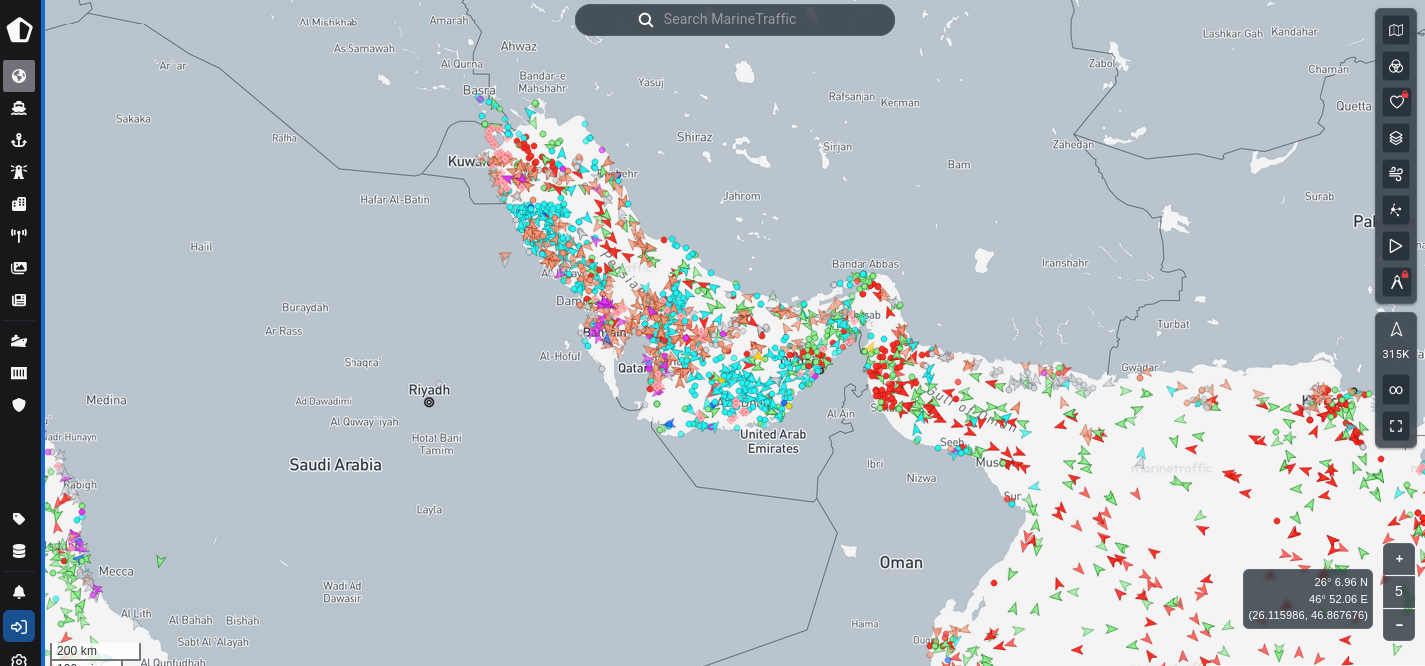Screen dimensions: 1425x666
Task: Open My Fleets heart icon
Action: [1396, 102]
